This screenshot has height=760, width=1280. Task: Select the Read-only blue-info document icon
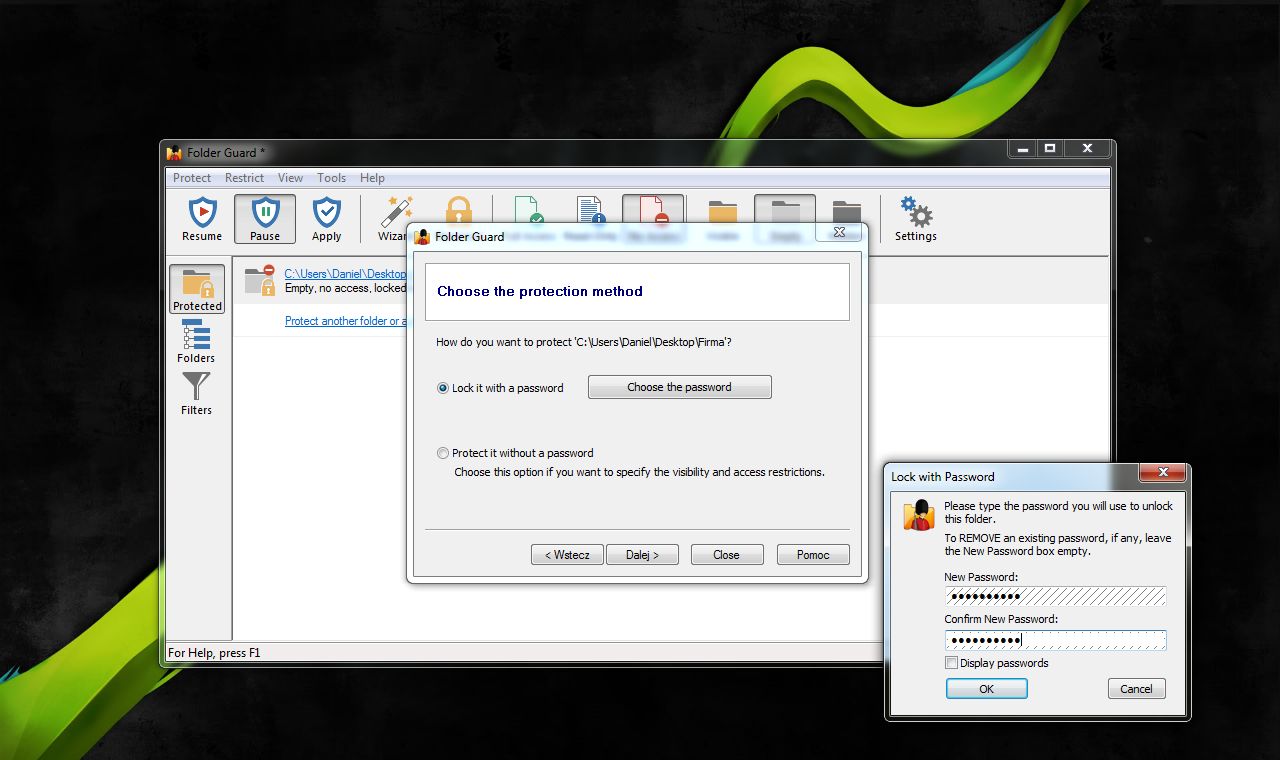[x=590, y=210]
